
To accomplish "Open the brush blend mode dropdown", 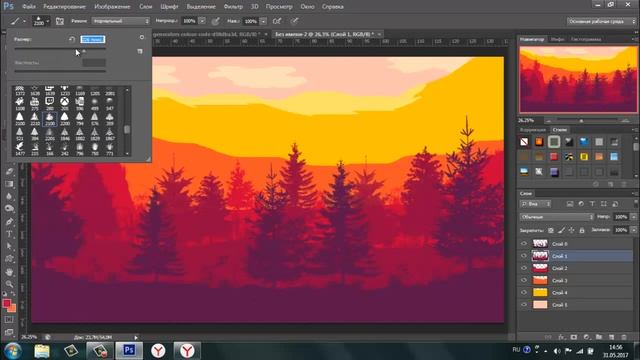I will pos(121,21).
